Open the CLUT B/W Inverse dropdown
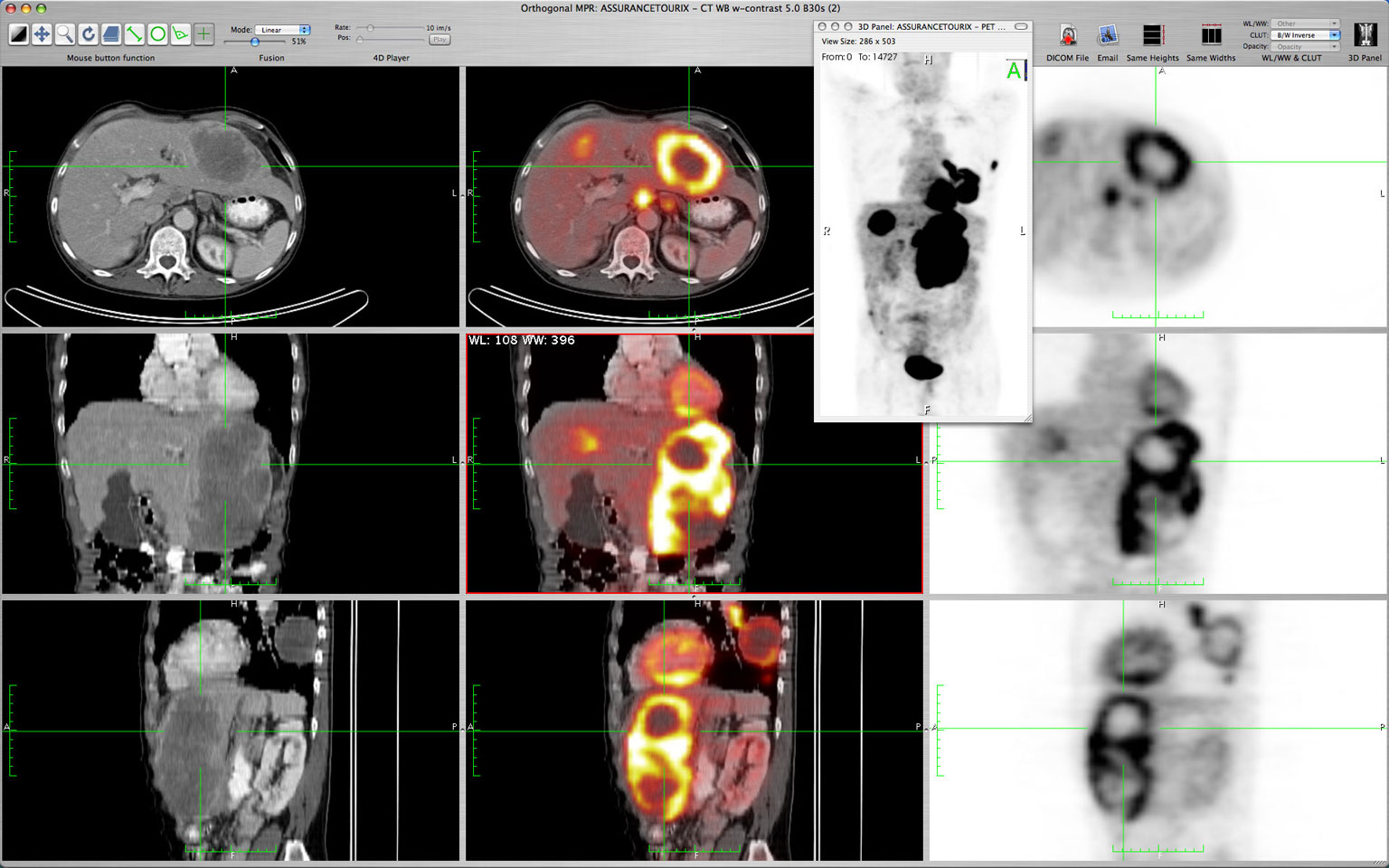 [x=1305, y=35]
